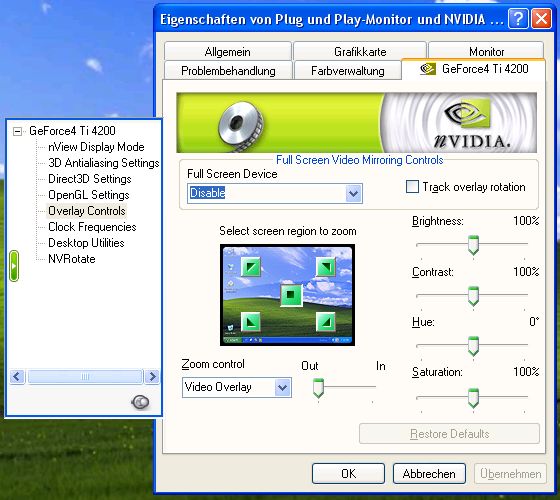Click the Abbrechen button

[x=429, y=474]
